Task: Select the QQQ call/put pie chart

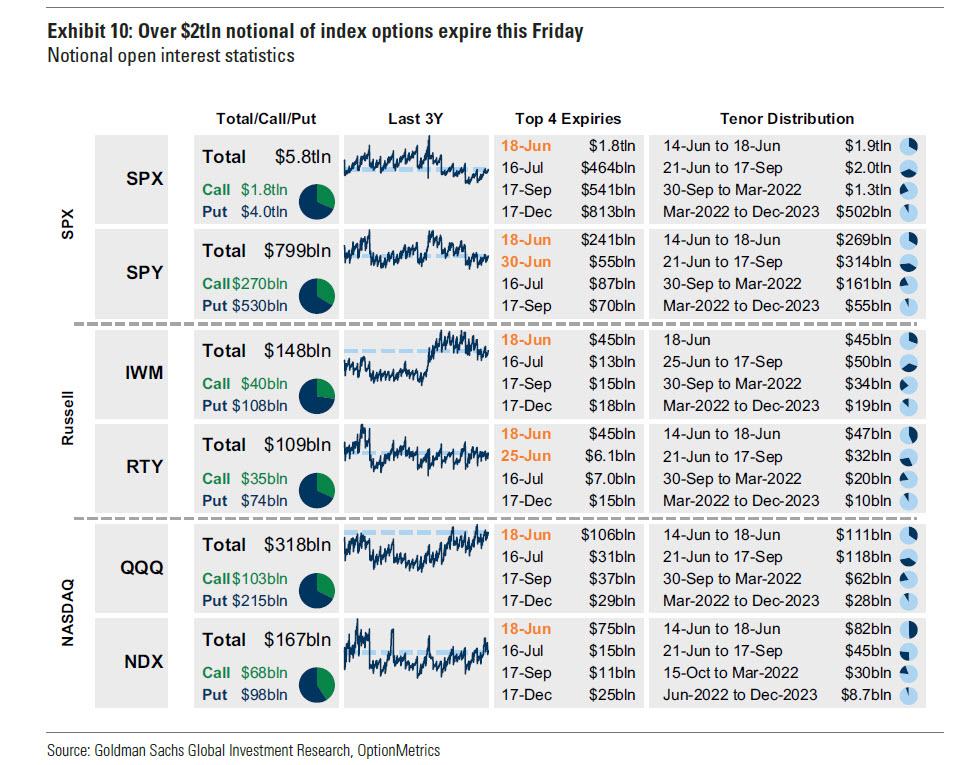Action: click(316, 589)
